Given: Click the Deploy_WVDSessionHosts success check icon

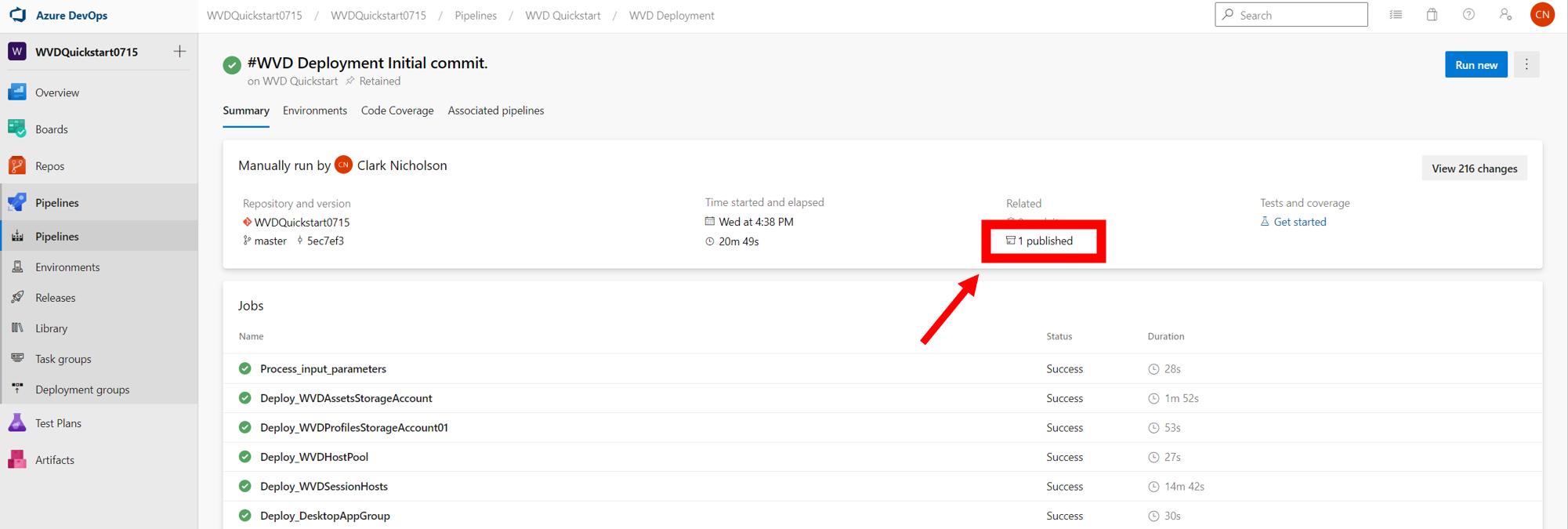Looking at the screenshot, I should coord(245,486).
